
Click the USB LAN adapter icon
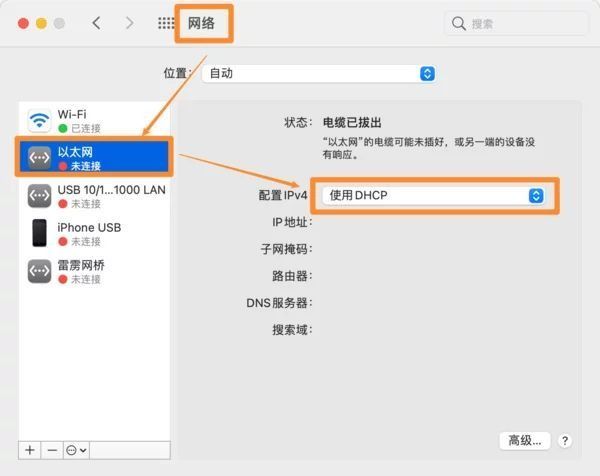[x=39, y=196]
